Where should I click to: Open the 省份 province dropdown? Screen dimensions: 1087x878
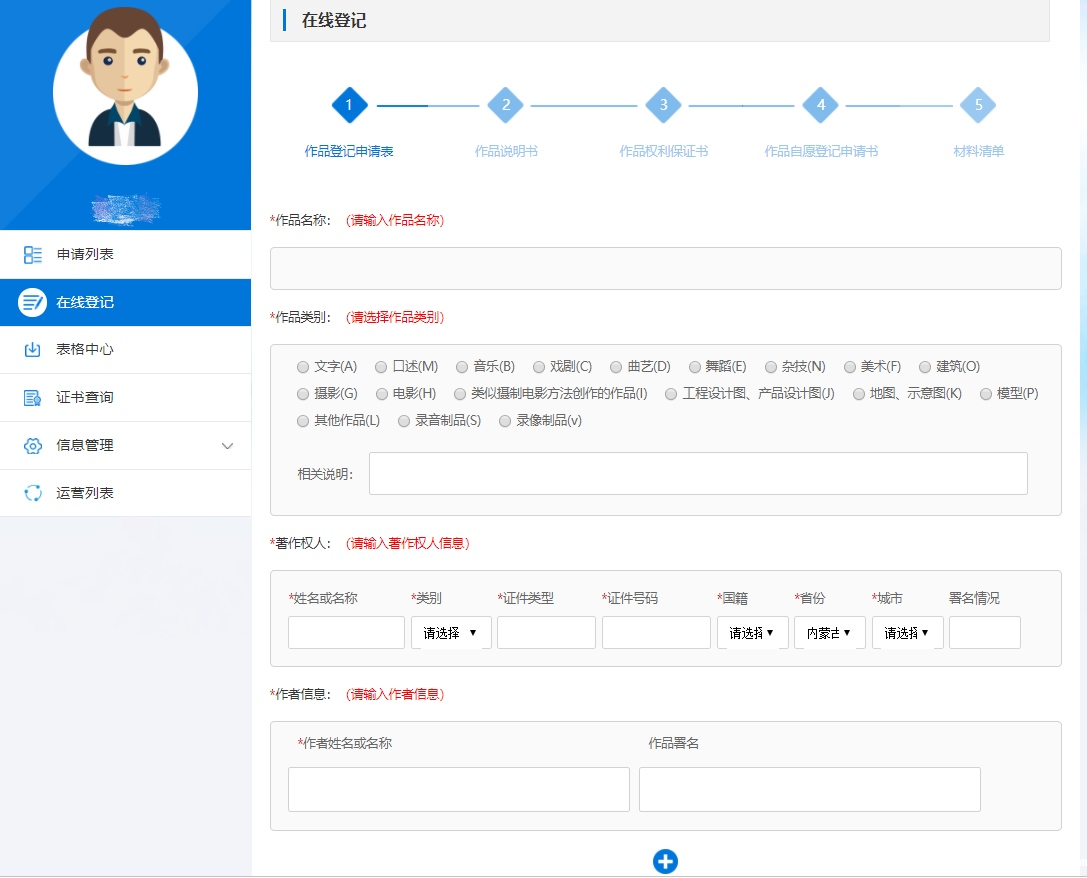click(x=829, y=633)
